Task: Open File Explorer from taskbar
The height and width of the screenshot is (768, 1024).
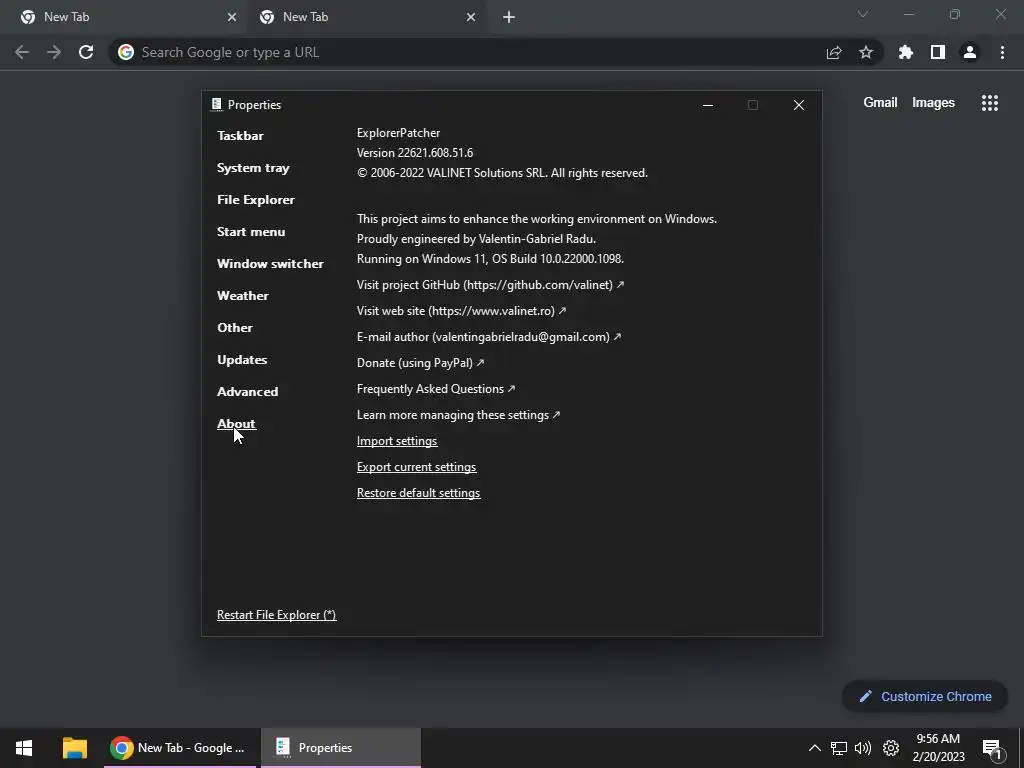Action: point(74,748)
